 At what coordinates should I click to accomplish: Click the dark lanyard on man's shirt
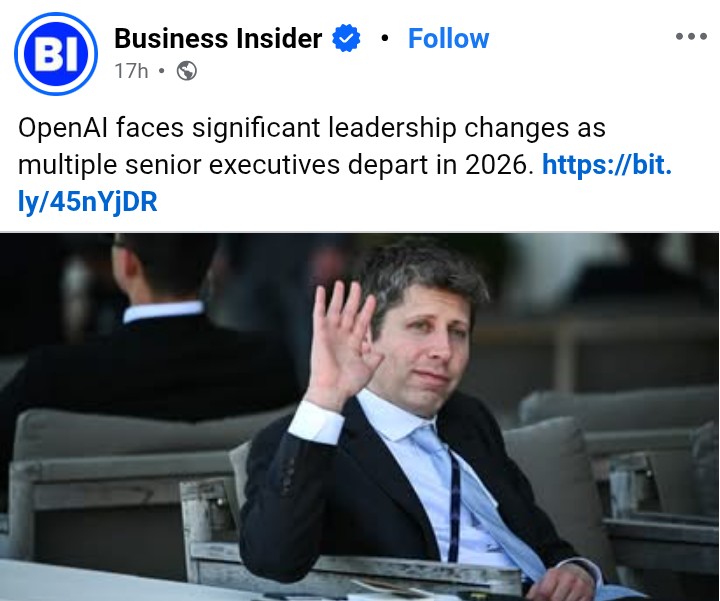tap(455, 507)
